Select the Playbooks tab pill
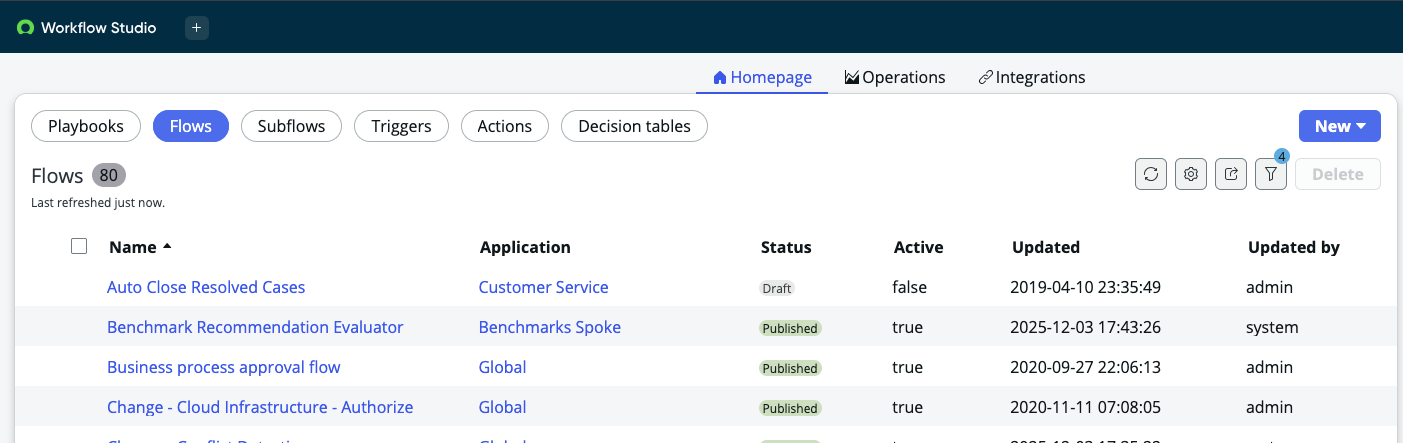Image resolution: width=1403 pixels, height=443 pixels. 86,126
